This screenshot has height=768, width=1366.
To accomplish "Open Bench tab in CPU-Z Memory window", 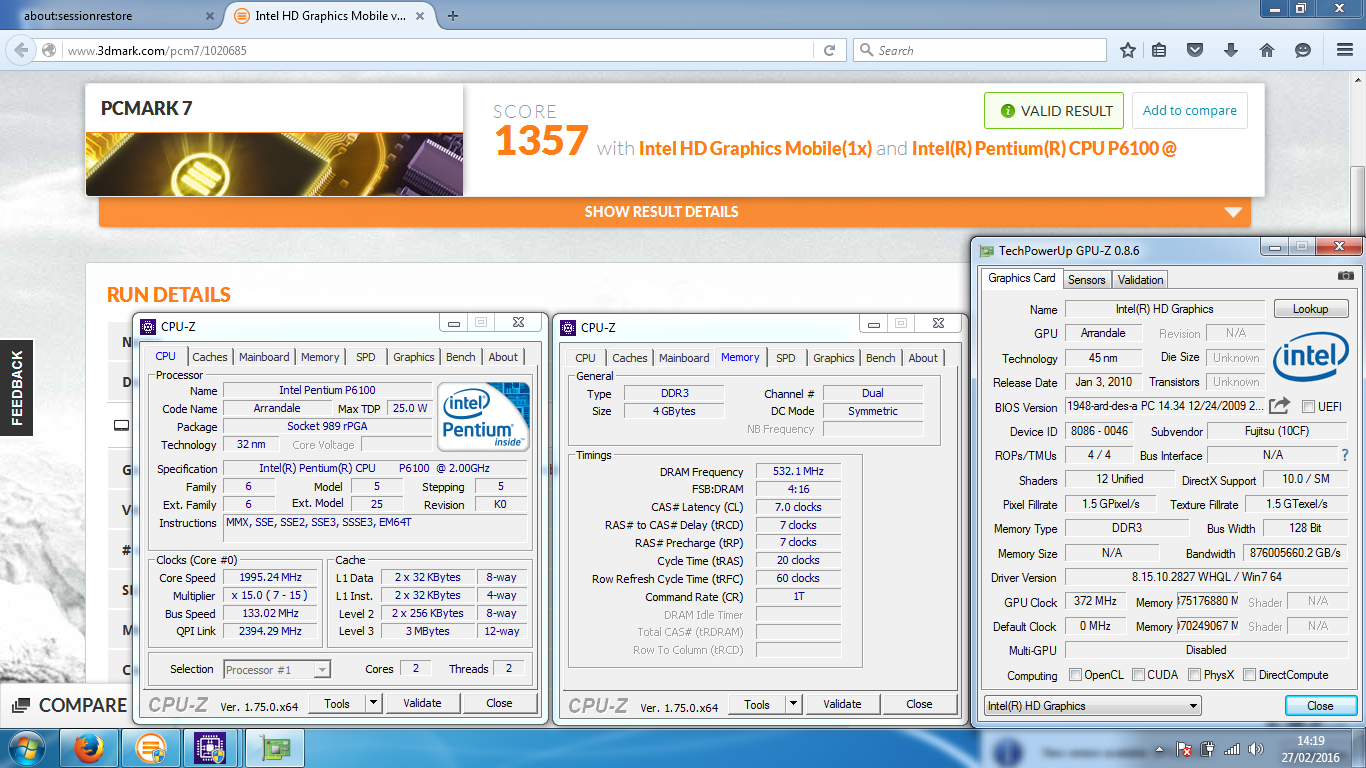I will 881,358.
